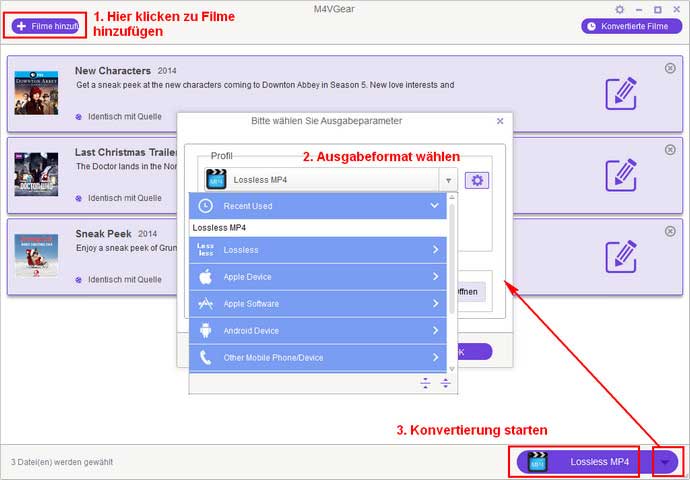
Task: Expand all profile categories icon
Action: point(445,383)
